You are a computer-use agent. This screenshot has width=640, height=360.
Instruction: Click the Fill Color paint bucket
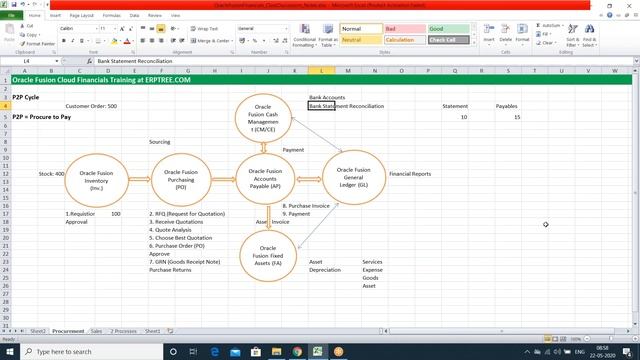(114, 41)
